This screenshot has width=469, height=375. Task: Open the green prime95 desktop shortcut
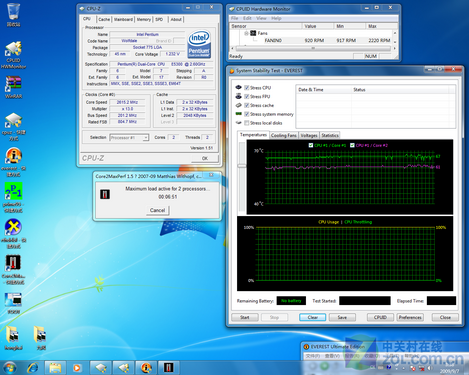[13, 197]
